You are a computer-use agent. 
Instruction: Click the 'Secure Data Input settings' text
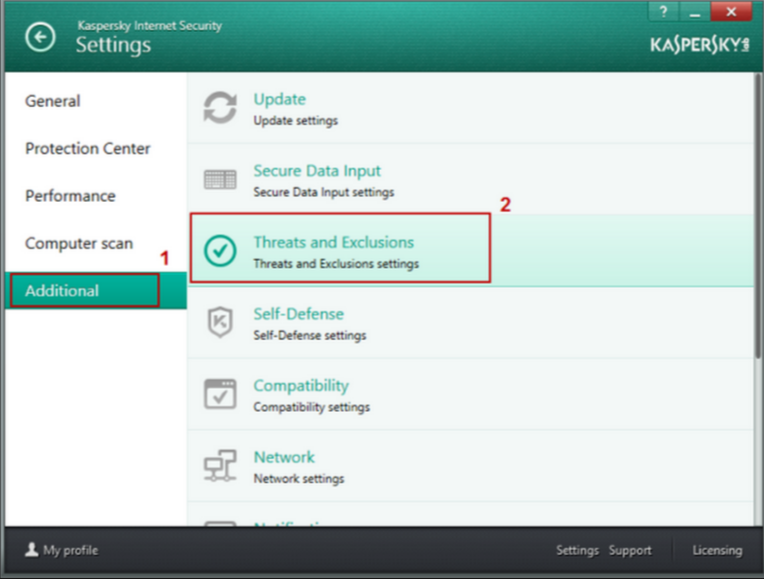pos(324,192)
